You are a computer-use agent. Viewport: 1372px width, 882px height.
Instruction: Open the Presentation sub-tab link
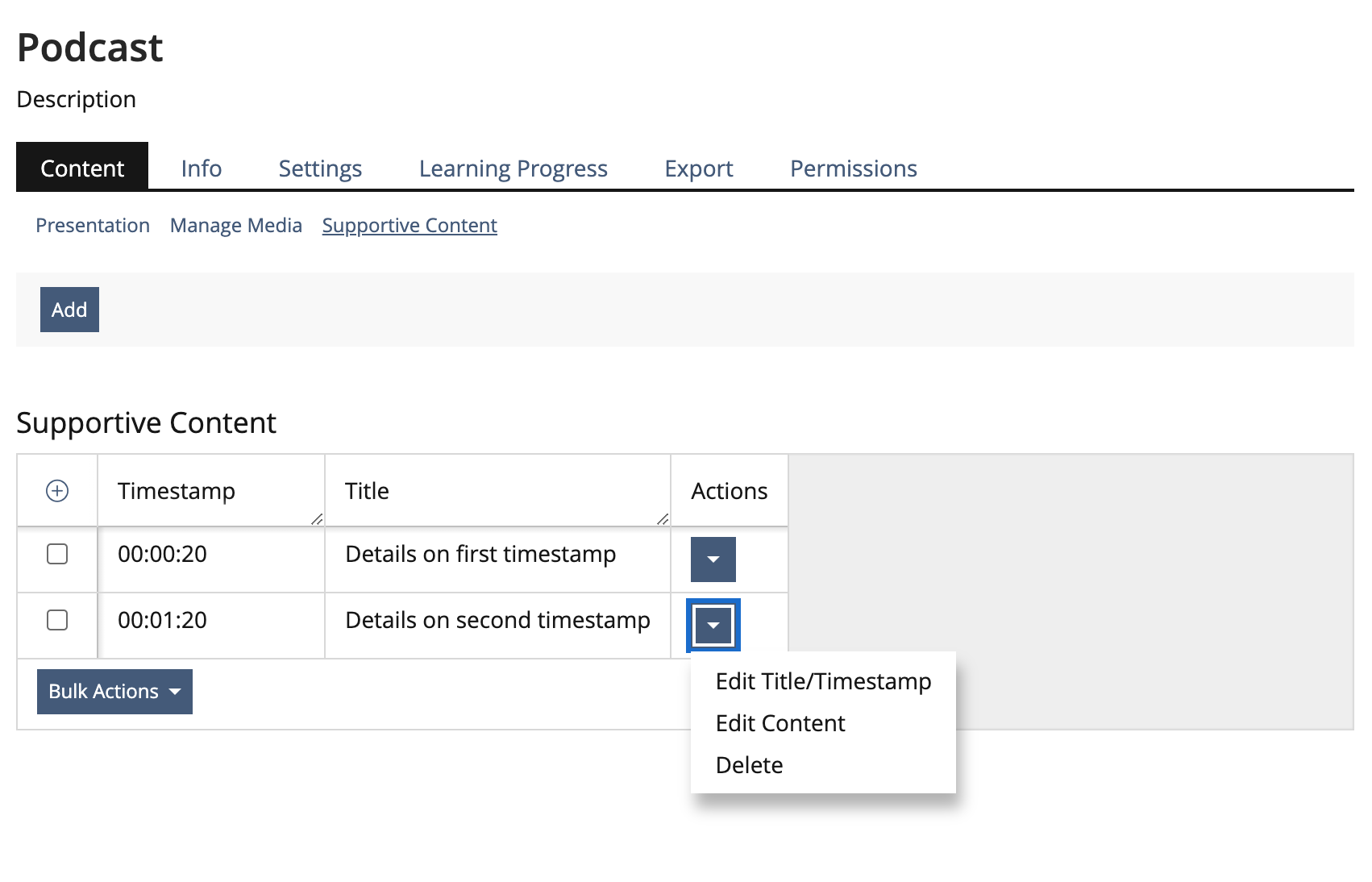pos(93,226)
